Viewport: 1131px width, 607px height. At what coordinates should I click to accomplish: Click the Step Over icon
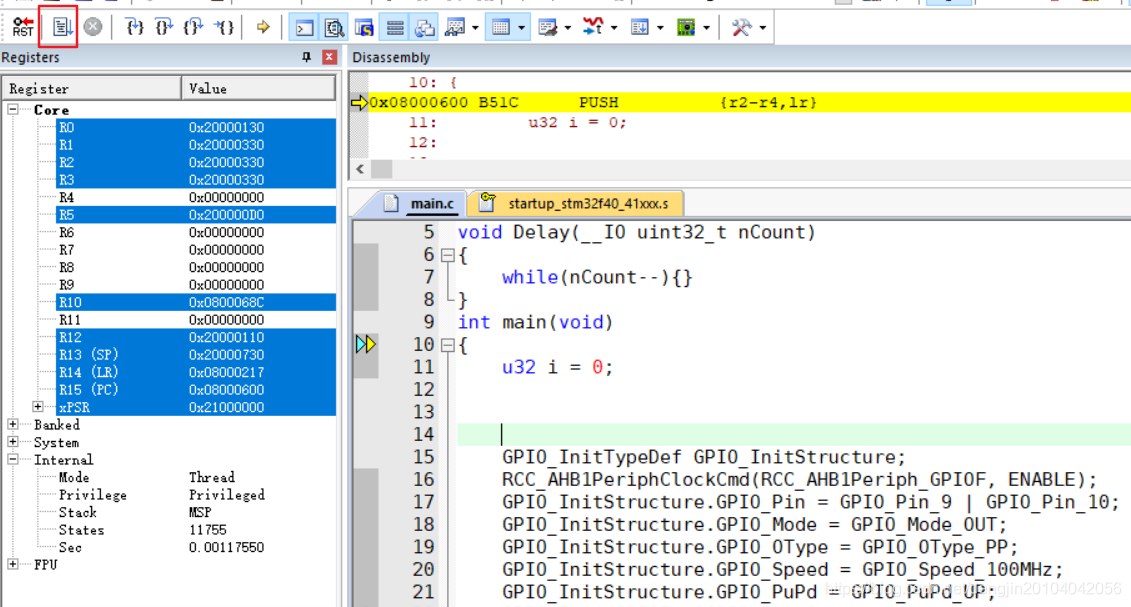[164, 27]
